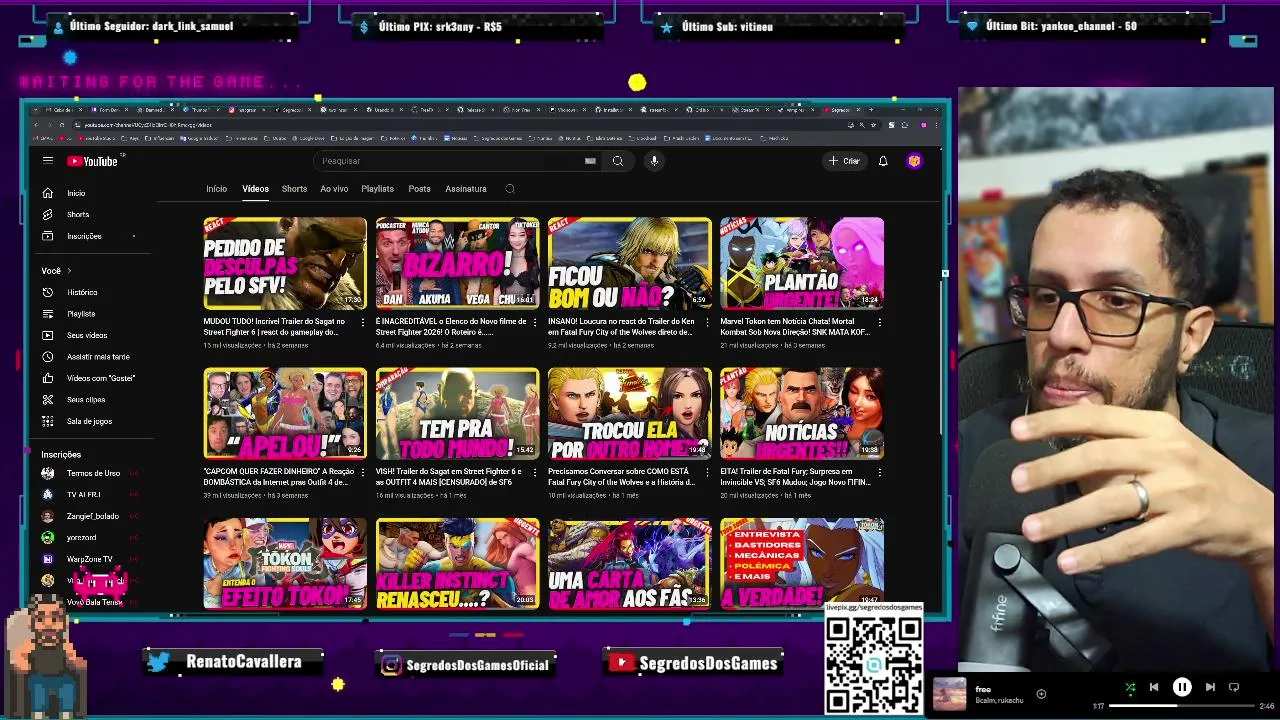Click the Spotify album art for free
The width and height of the screenshot is (1280, 720).
click(x=950, y=694)
